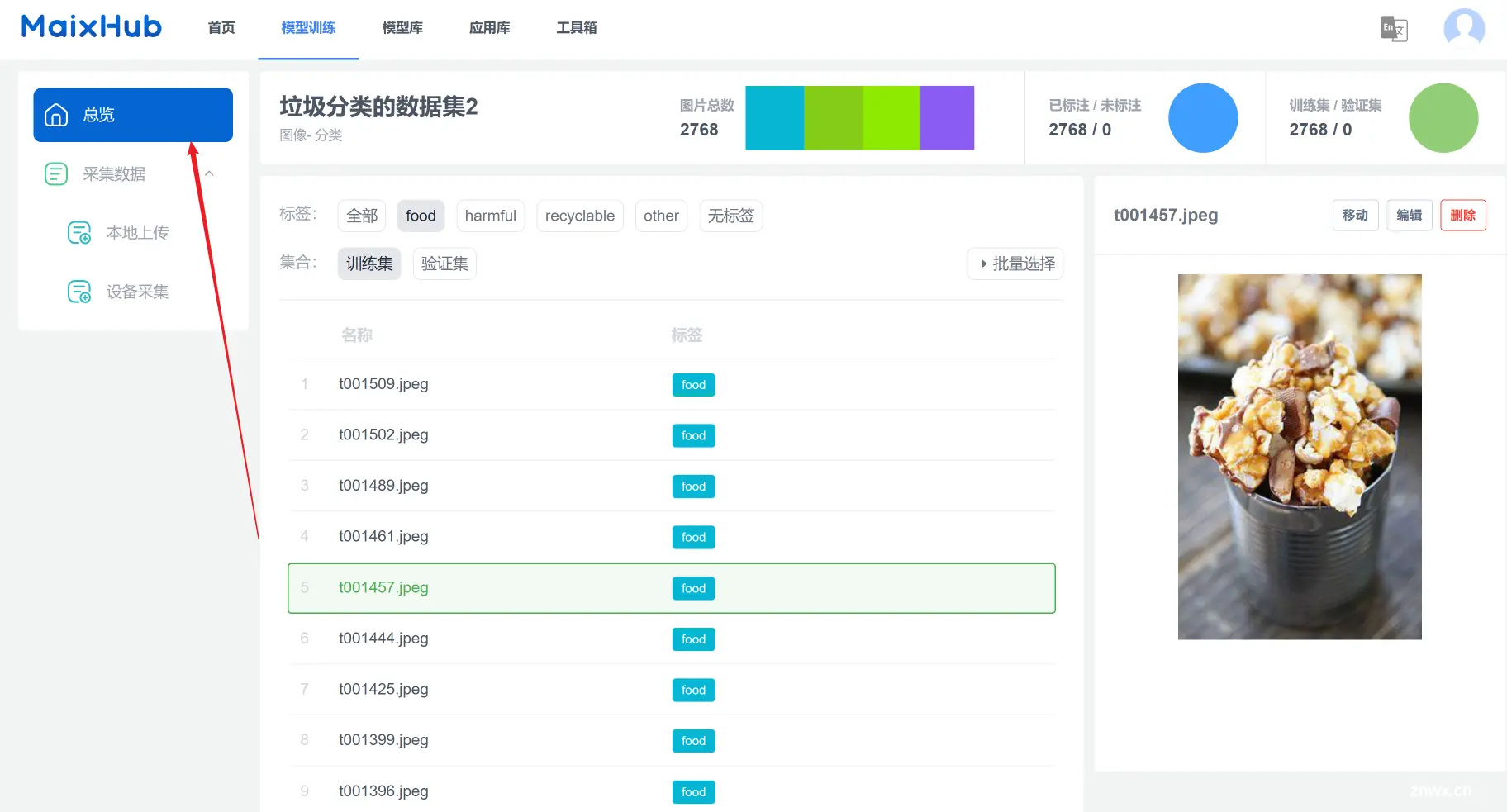Open the language translation icon
1507x812 pixels.
pos(1394,28)
